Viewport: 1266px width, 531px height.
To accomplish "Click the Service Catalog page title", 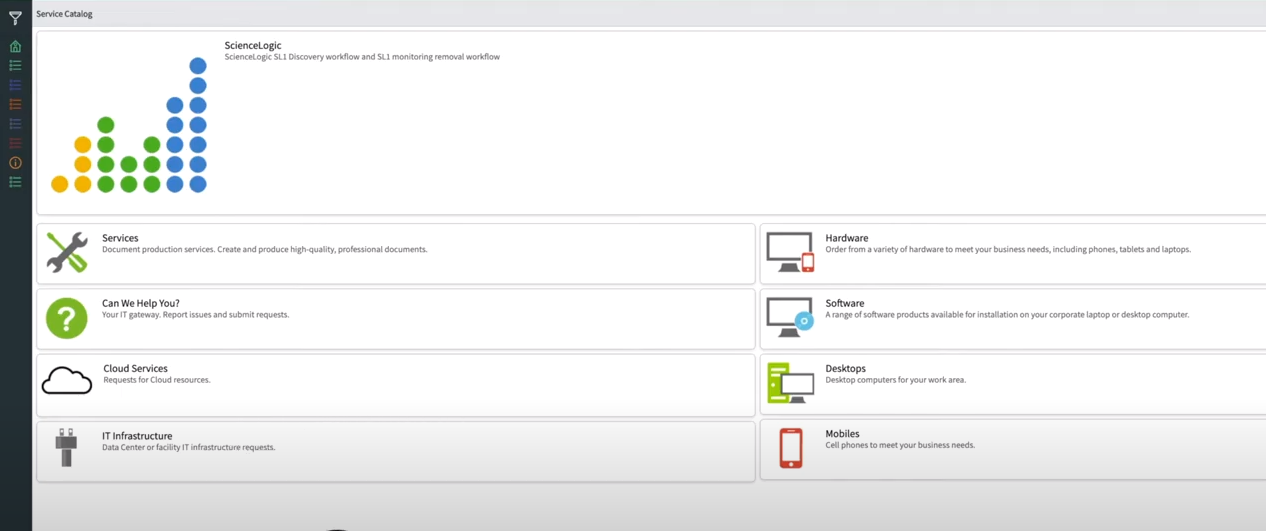I will 64,14.
